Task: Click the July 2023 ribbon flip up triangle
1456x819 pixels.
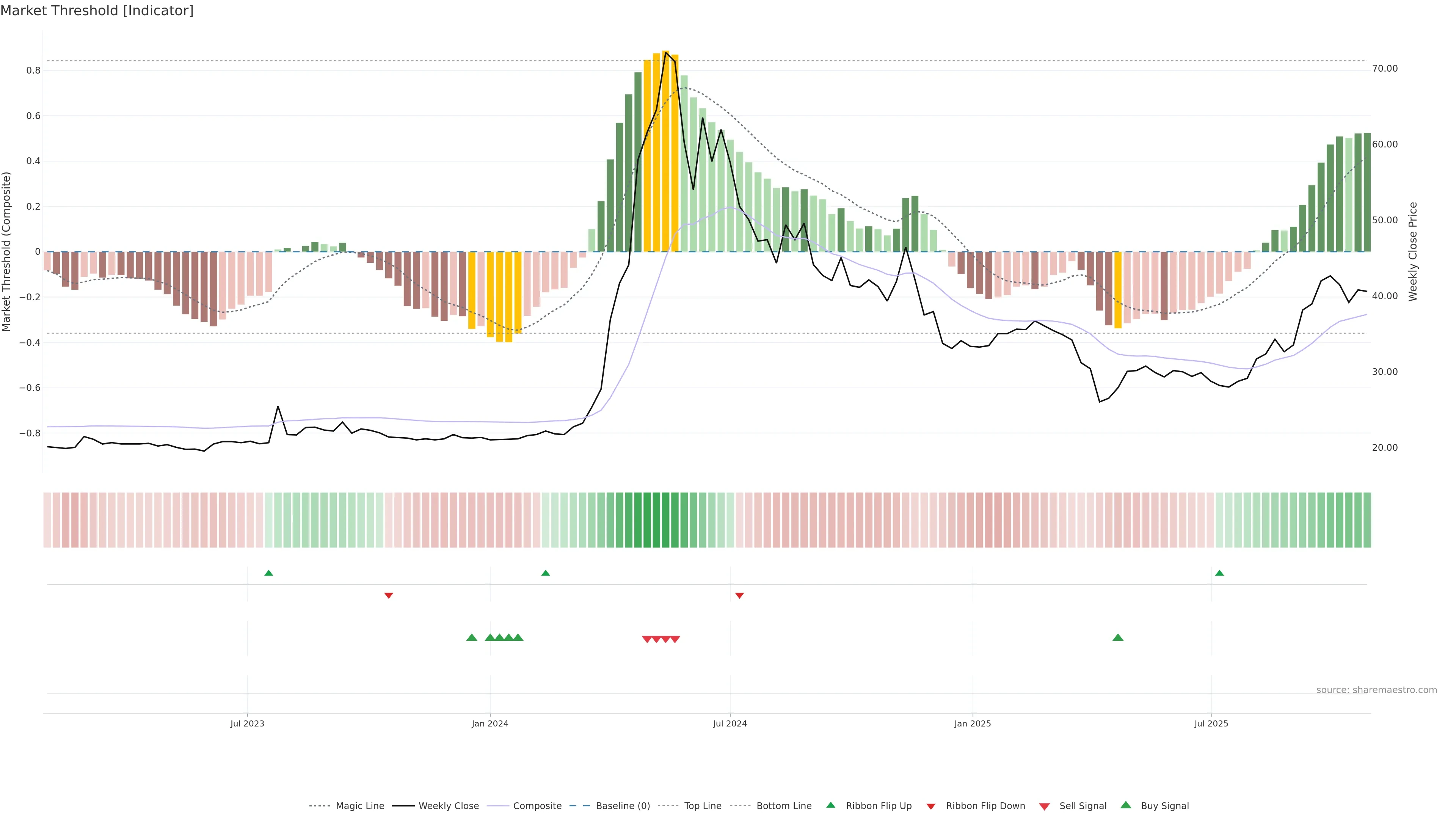Action: click(x=268, y=573)
